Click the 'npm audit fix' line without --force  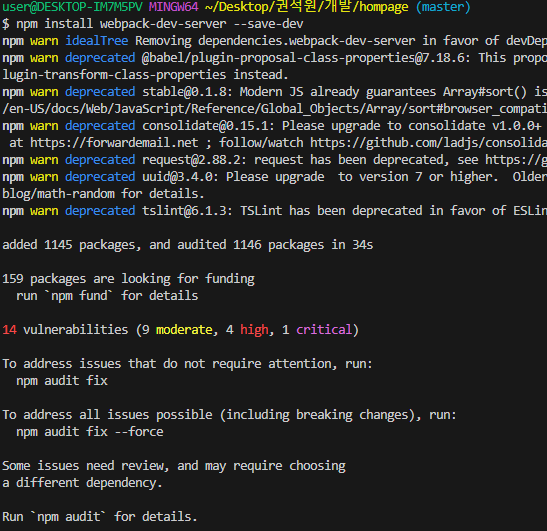[x=62, y=381]
